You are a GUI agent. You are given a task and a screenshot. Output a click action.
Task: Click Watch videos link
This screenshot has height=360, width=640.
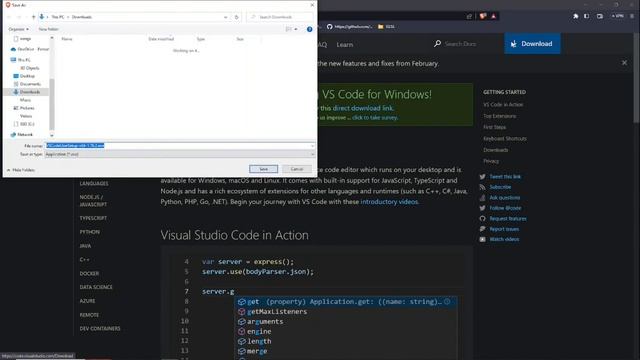point(504,239)
